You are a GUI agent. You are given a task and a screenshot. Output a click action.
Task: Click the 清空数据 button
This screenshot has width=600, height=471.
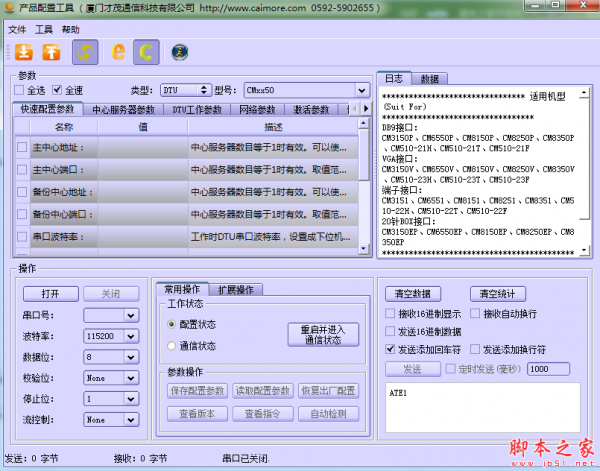click(x=412, y=294)
